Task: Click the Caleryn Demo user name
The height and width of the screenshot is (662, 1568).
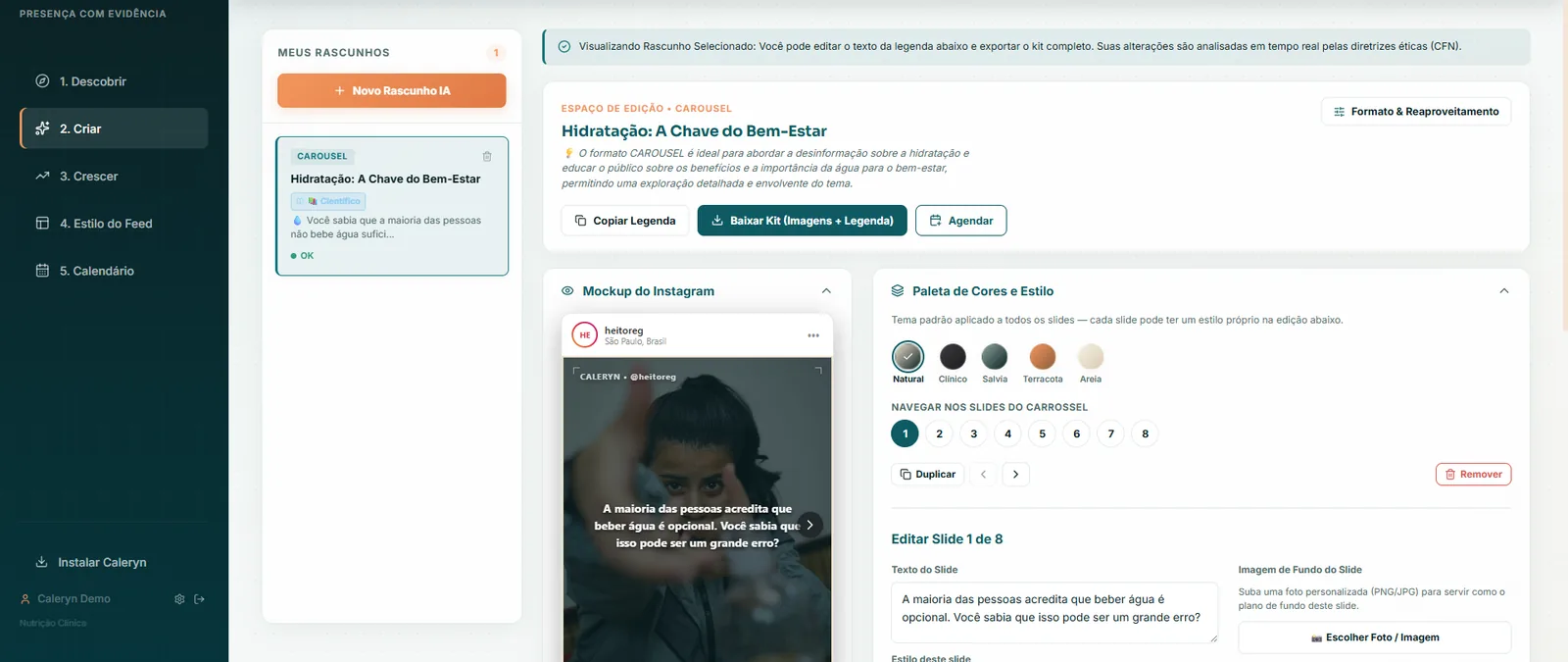Action: click(x=73, y=599)
